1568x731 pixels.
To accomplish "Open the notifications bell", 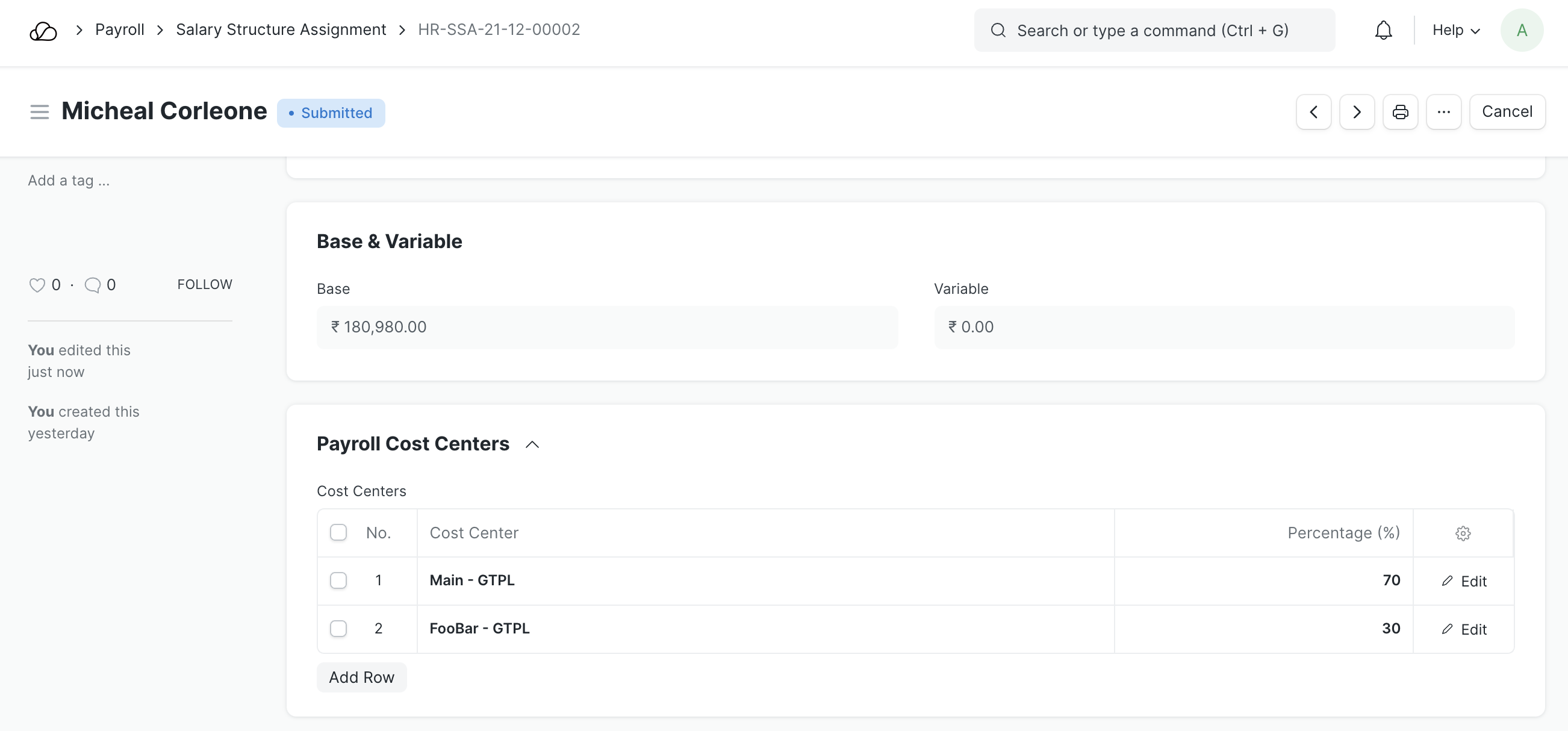I will (x=1383, y=31).
